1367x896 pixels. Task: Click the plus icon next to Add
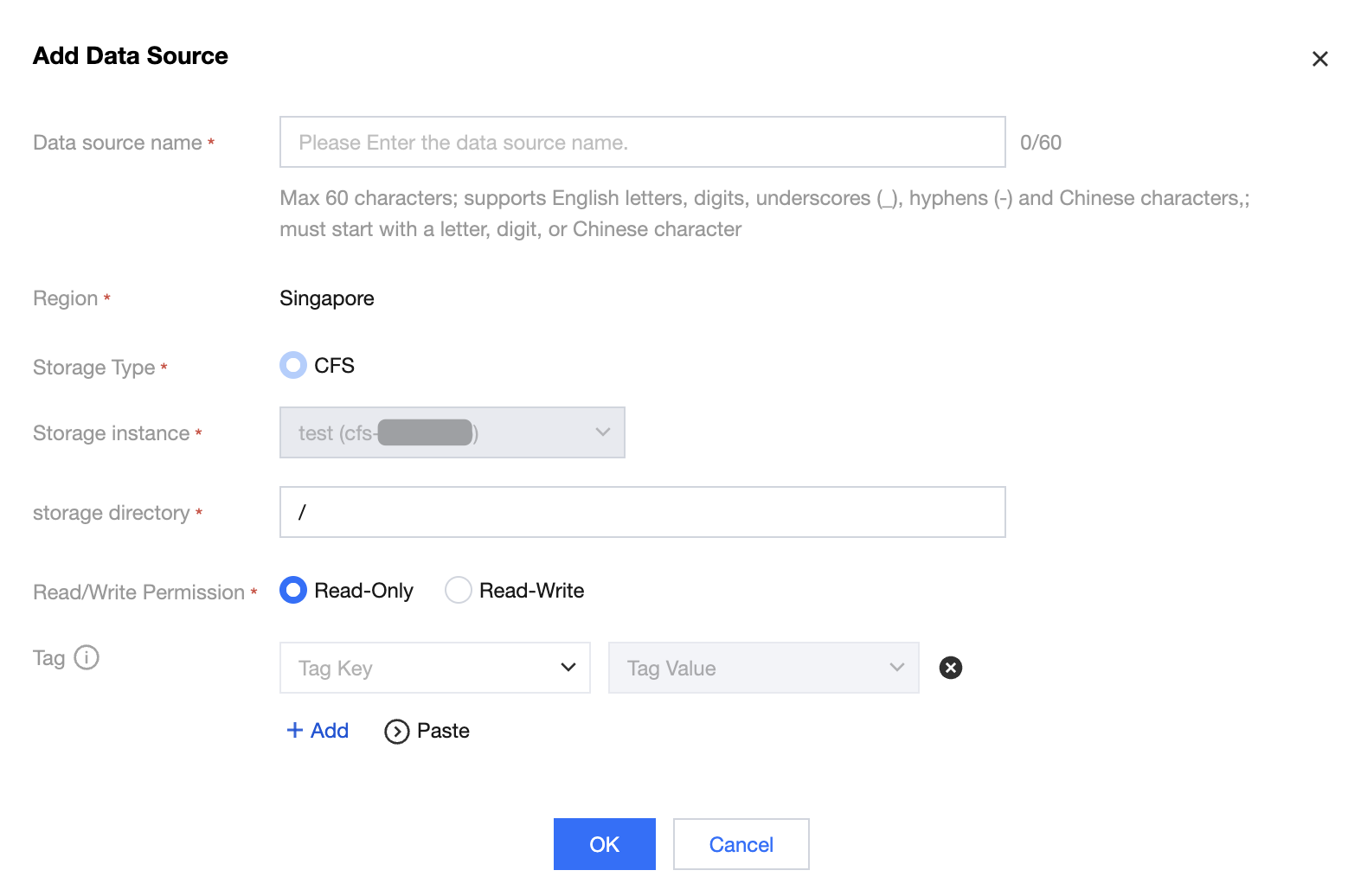pos(295,731)
